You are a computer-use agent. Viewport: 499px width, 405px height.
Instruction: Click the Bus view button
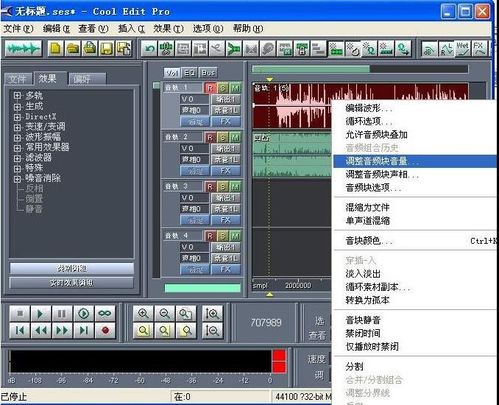point(208,73)
